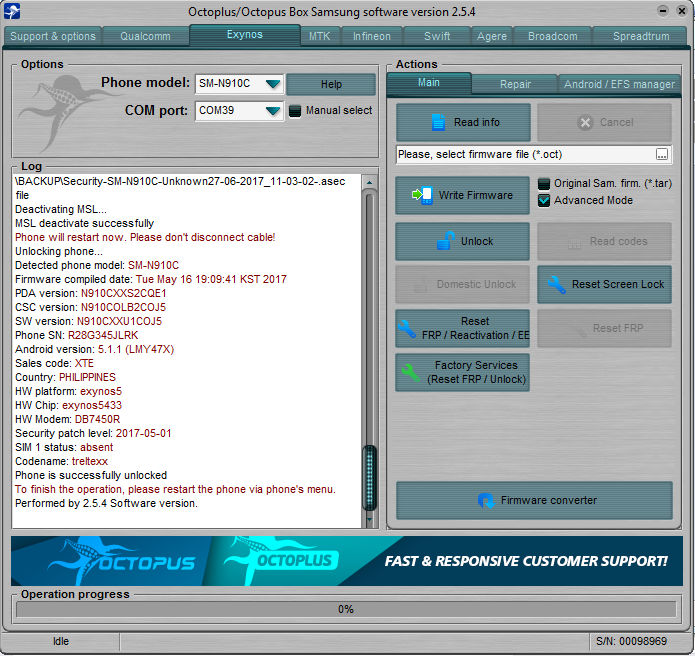Open the Agere tab
Image resolution: width=695 pixels, height=656 pixels.
click(492, 36)
